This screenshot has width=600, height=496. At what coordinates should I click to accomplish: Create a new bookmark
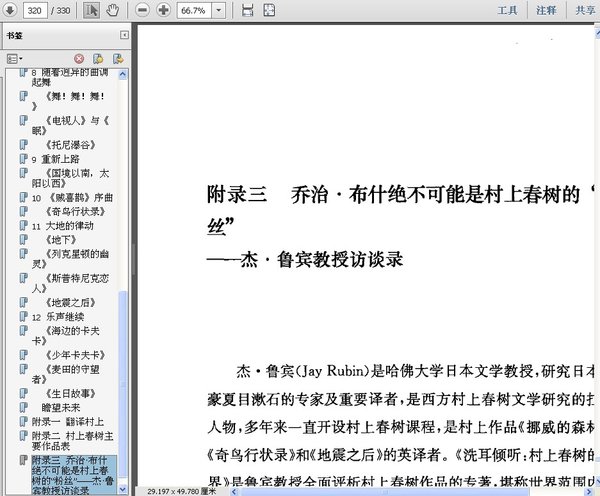pos(98,59)
